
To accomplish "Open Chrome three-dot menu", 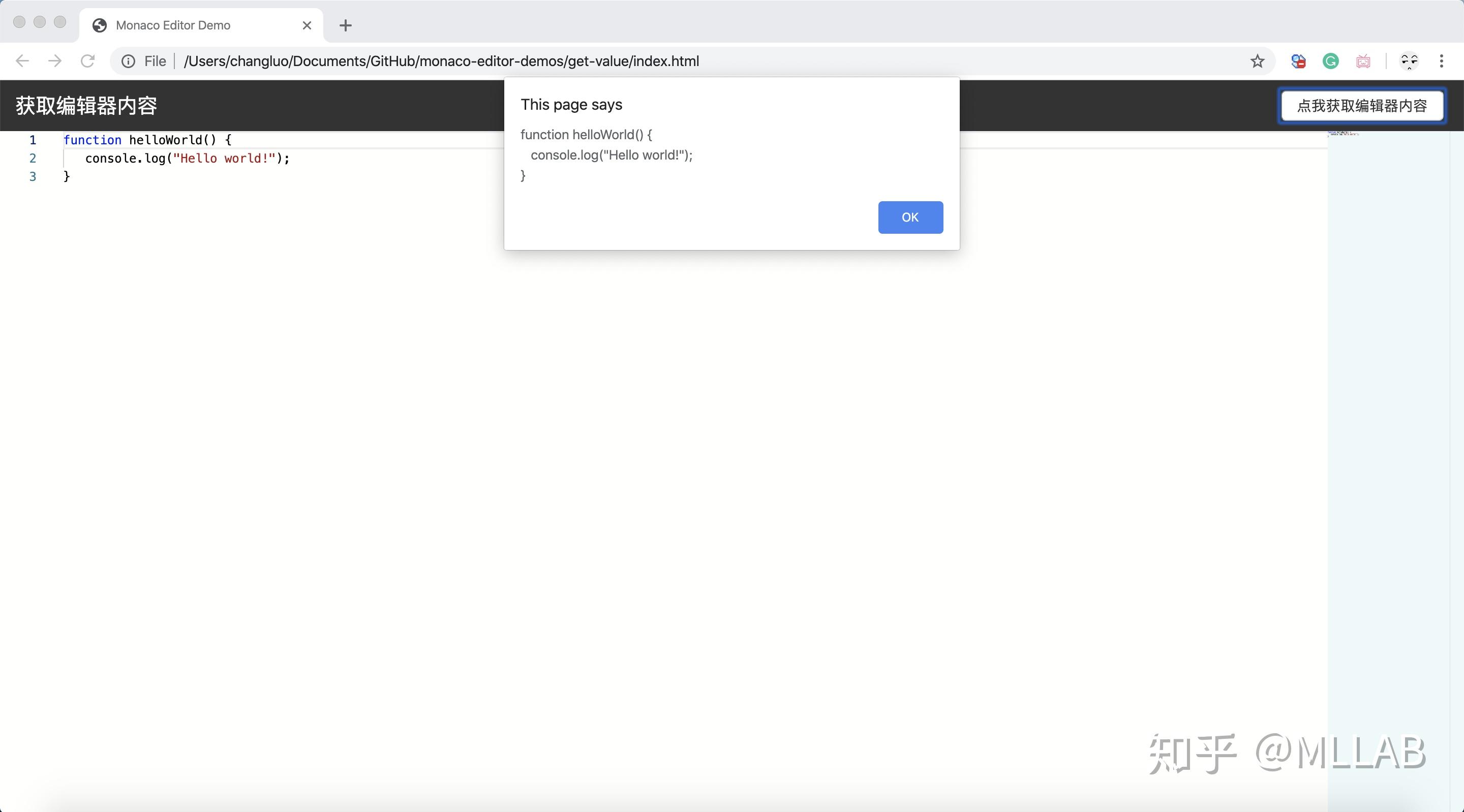I will point(1441,61).
